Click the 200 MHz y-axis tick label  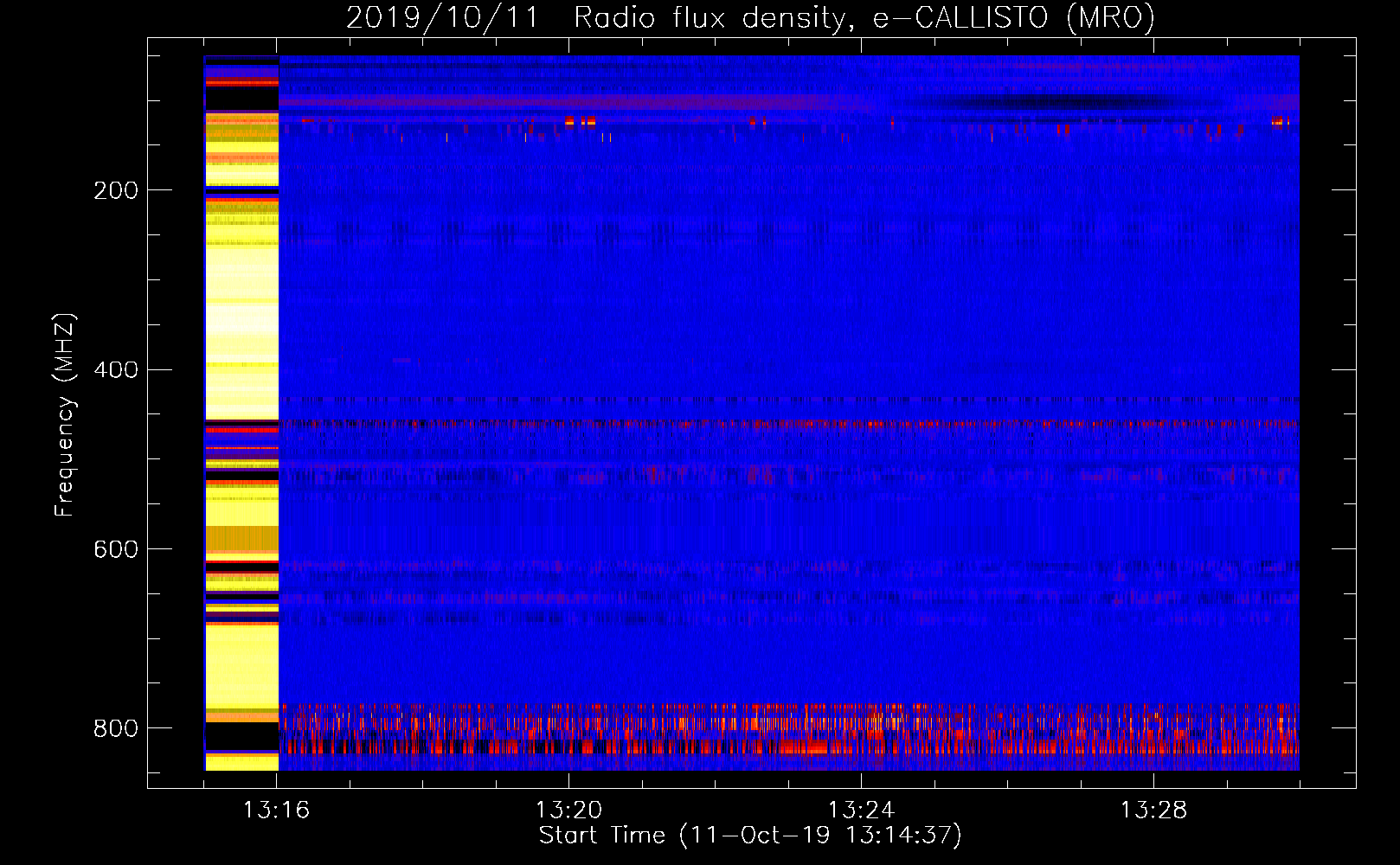pyautogui.click(x=115, y=190)
